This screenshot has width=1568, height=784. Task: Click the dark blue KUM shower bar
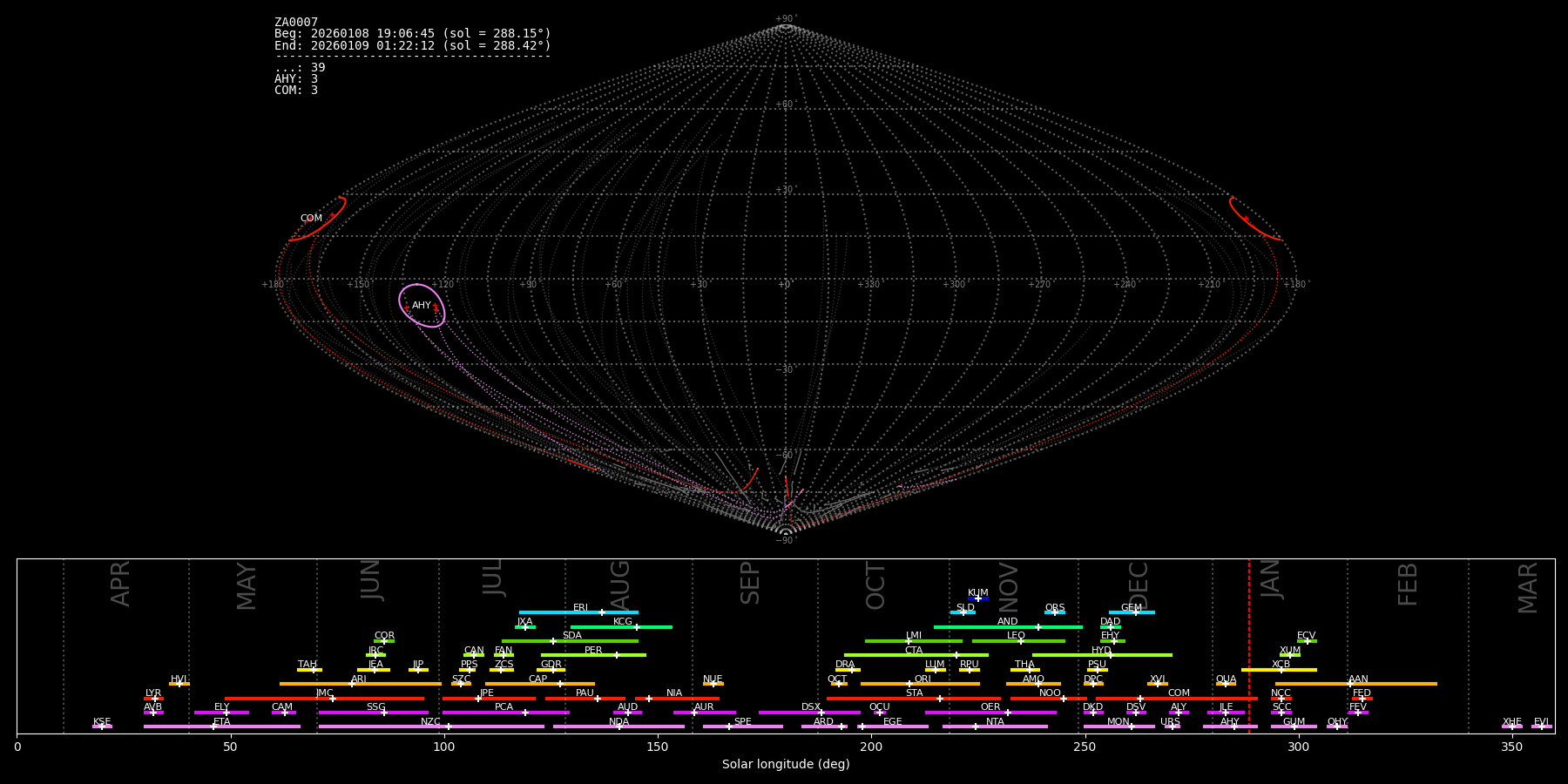[978, 598]
